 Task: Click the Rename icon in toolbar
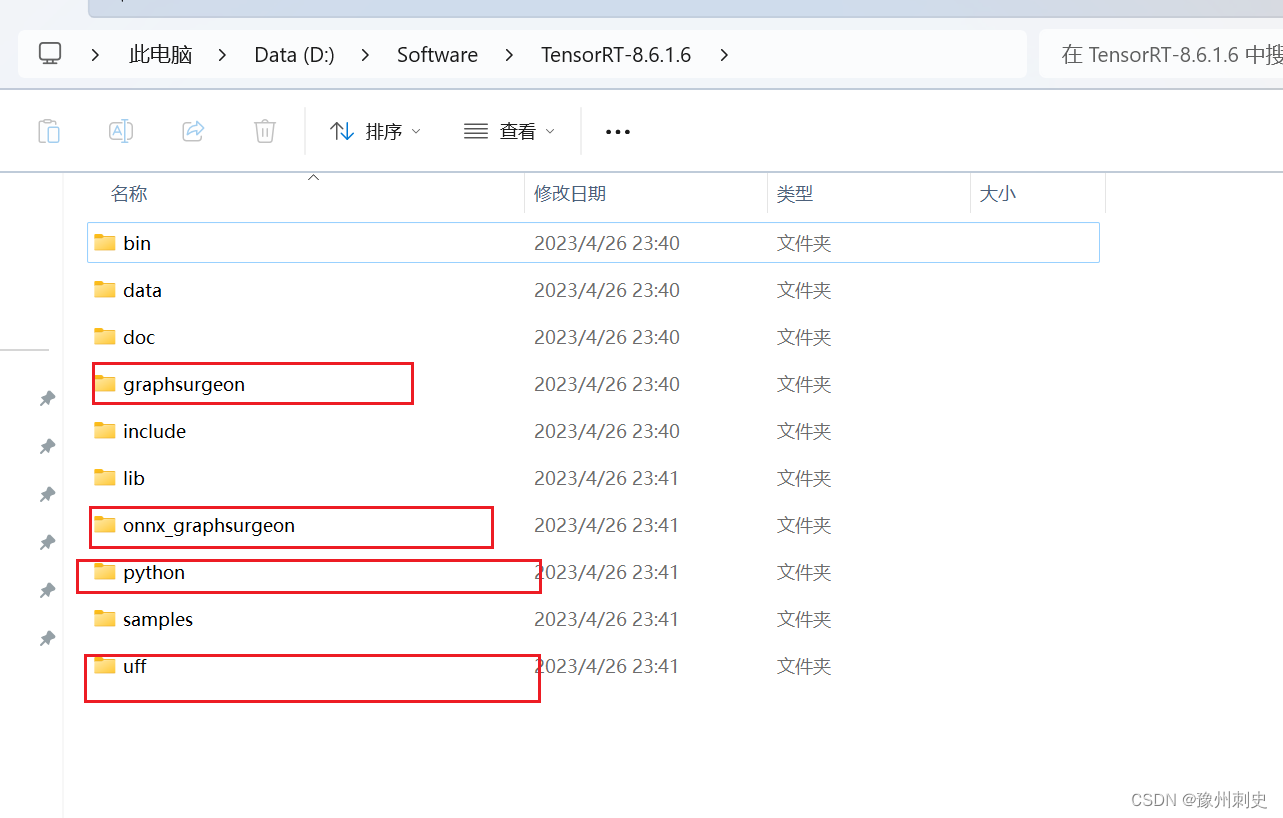tap(121, 131)
